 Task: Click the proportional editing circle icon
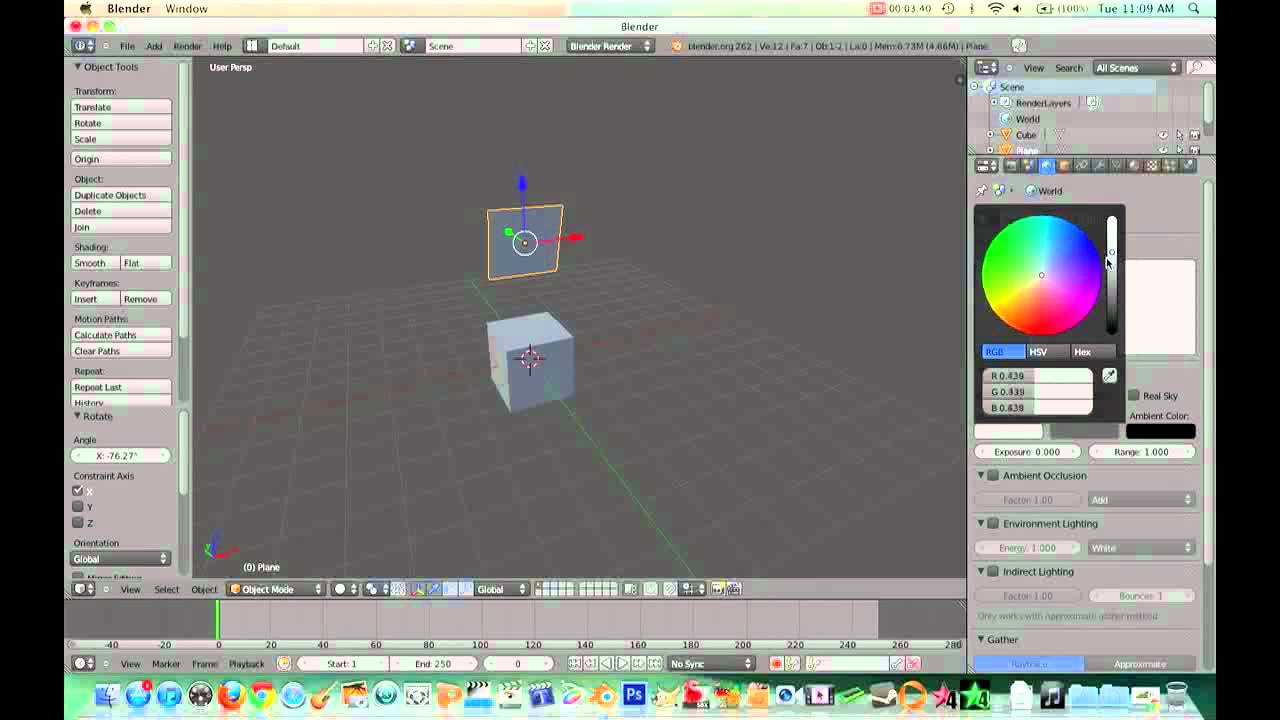coord(650,589)
